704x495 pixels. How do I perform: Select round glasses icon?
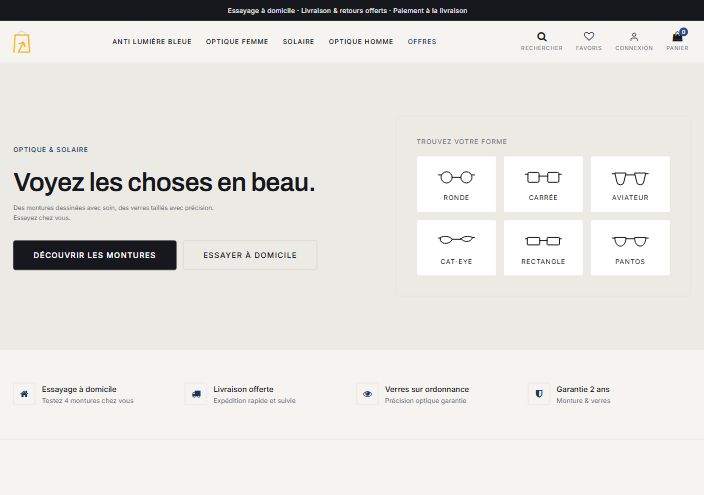pos(456,177)
